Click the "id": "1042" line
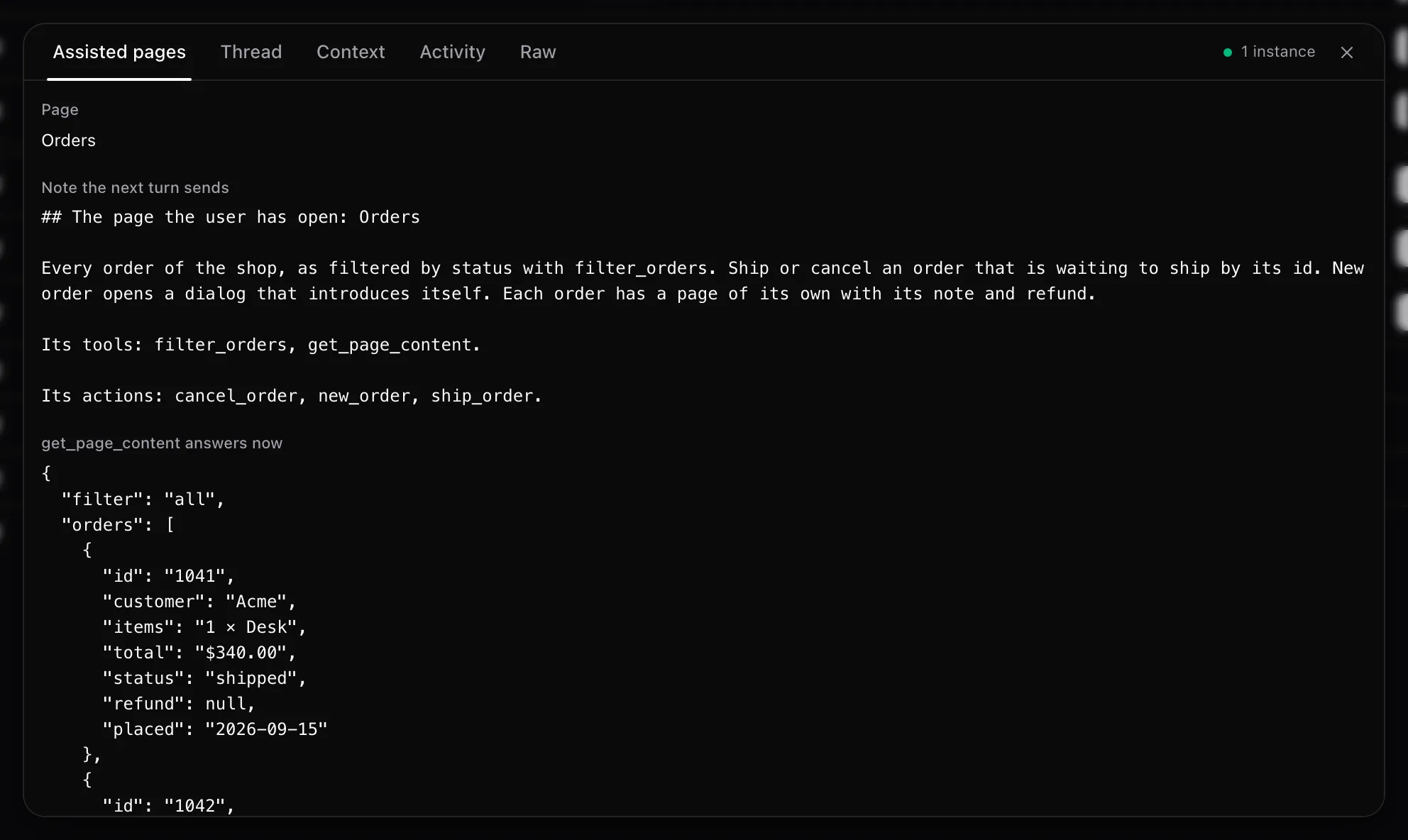 click(x=168, y=806)
